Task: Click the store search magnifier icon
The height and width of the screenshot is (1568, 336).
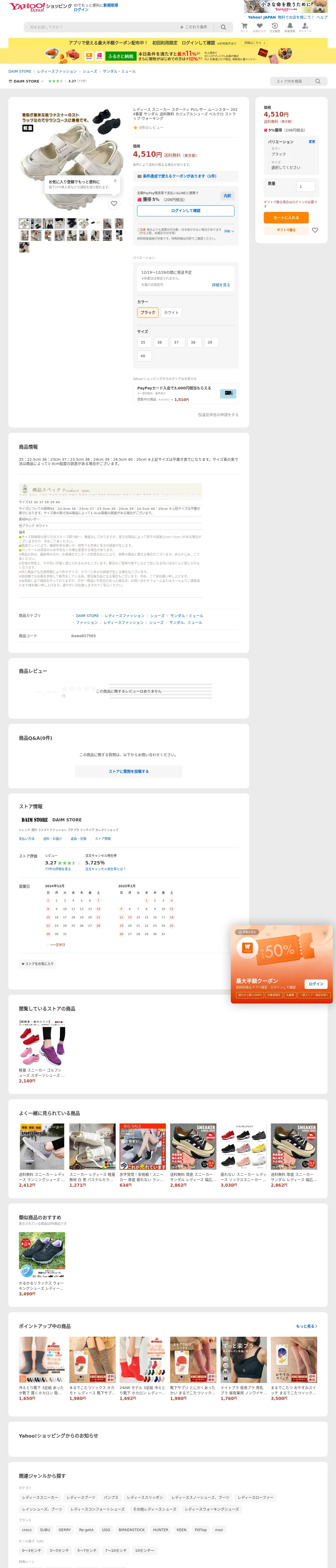Action: (317, 81)
